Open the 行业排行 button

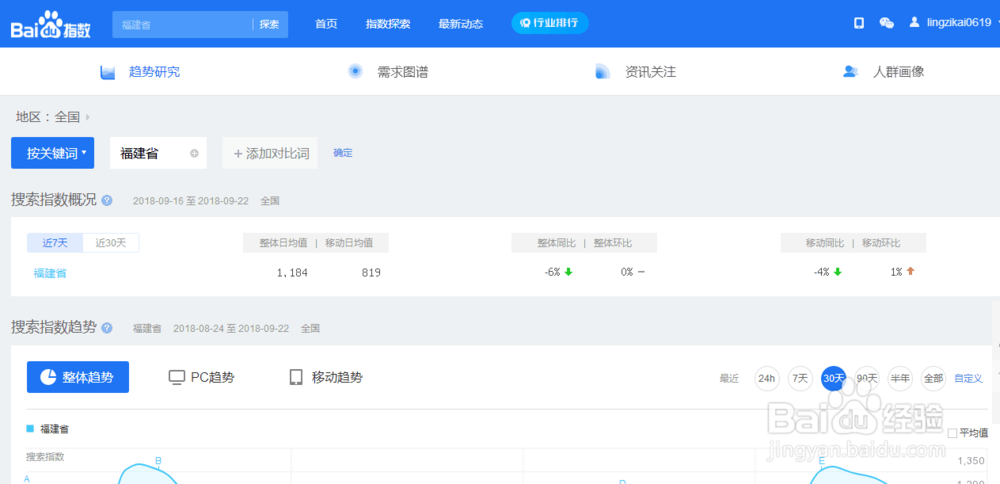pyautogui.click(x=550, y=23)
